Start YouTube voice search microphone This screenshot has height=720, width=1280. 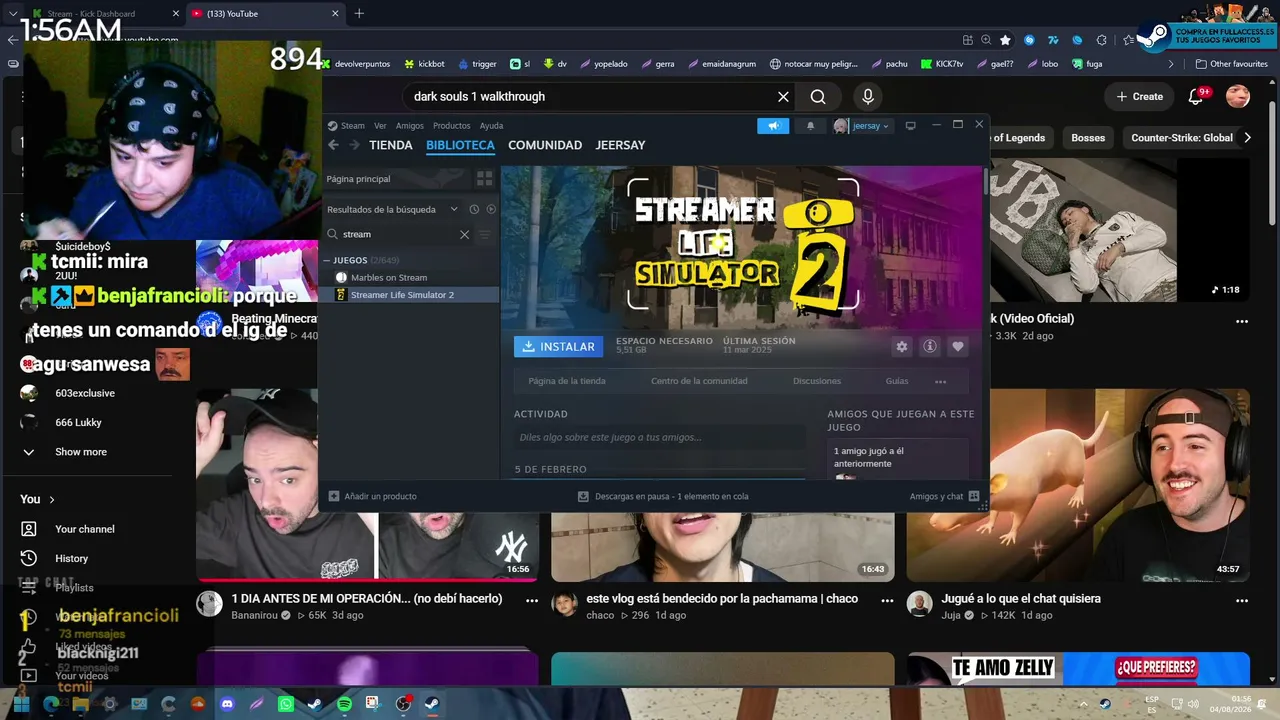tap(868, 97)
